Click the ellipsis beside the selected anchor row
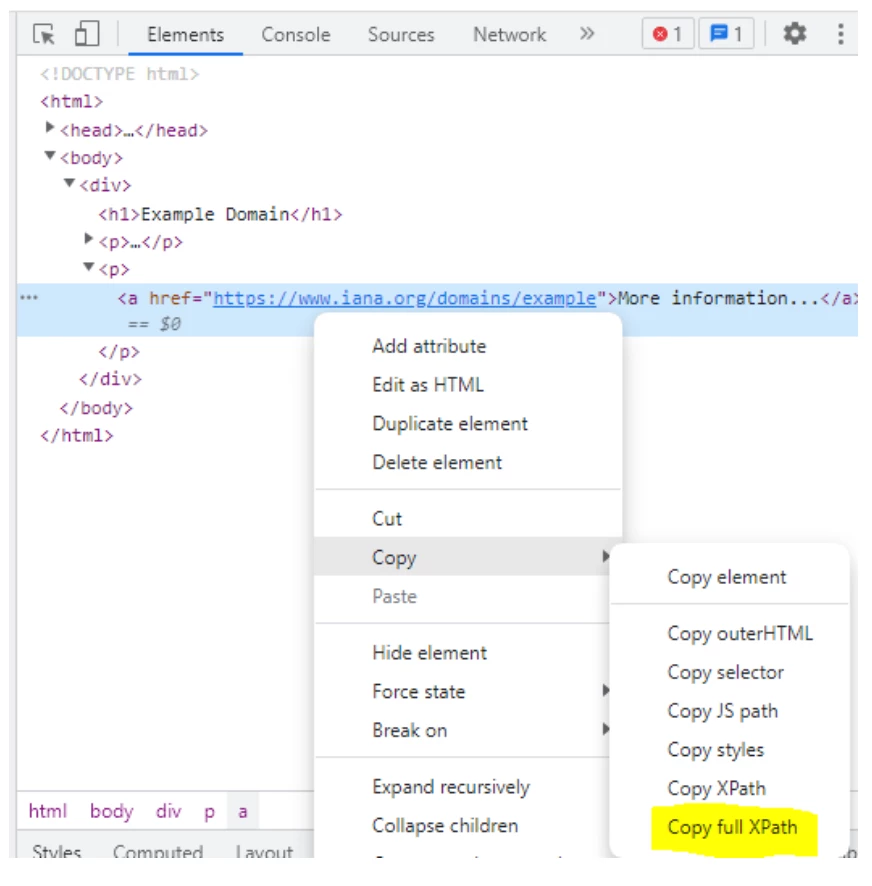872x886 pixels. pyautogui.click(x=29, y=298)
